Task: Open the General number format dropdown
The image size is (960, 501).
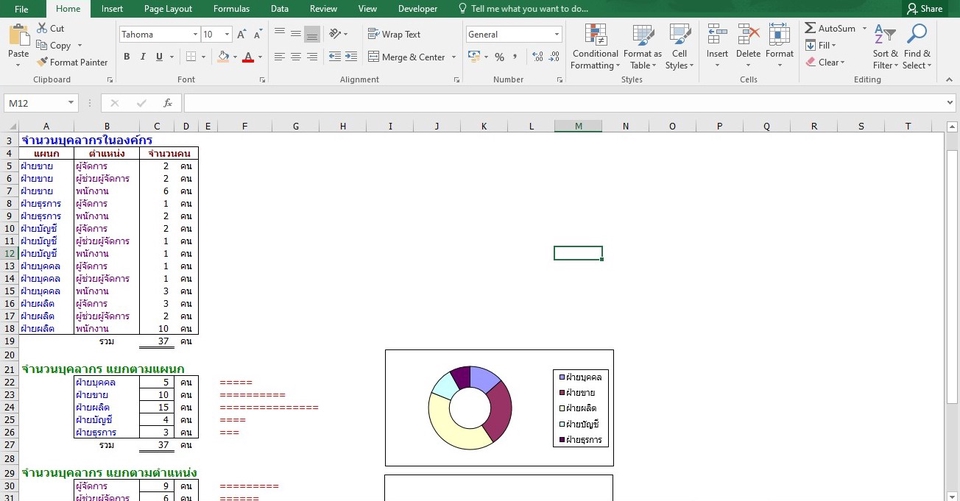Action: tap(557, 34)
